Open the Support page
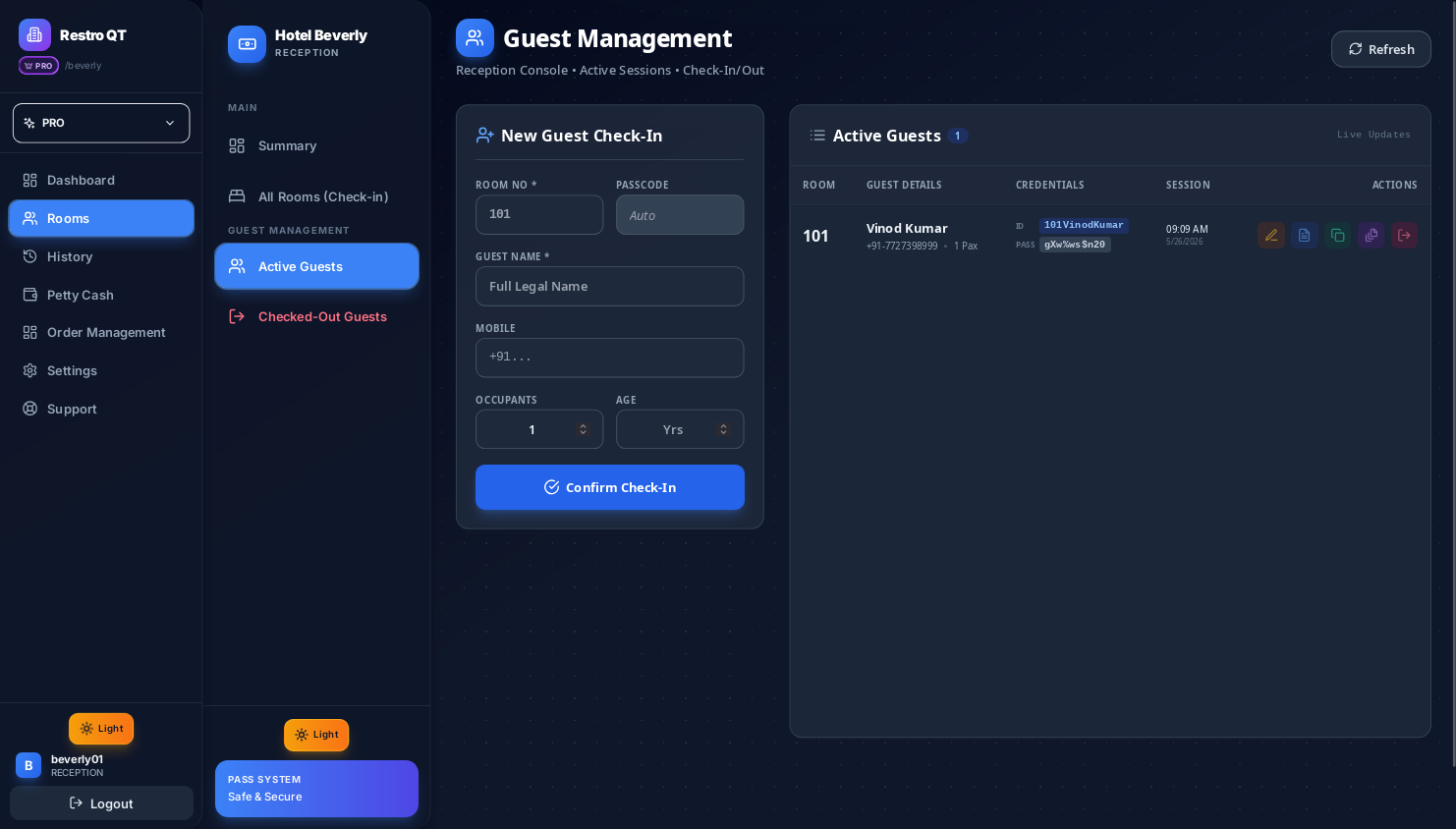1456x829 pixels. coord(101,409)
